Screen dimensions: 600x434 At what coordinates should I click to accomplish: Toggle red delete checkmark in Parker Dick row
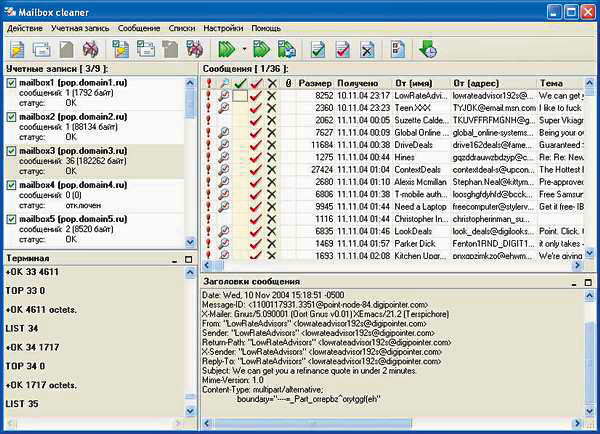[x=256, y=243]
